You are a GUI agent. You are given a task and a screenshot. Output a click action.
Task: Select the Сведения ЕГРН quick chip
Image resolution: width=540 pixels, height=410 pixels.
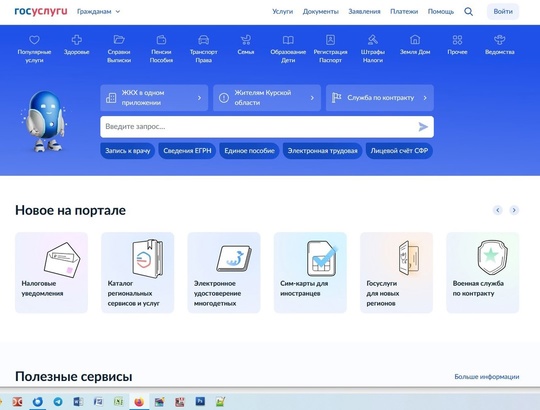(187, 151)
